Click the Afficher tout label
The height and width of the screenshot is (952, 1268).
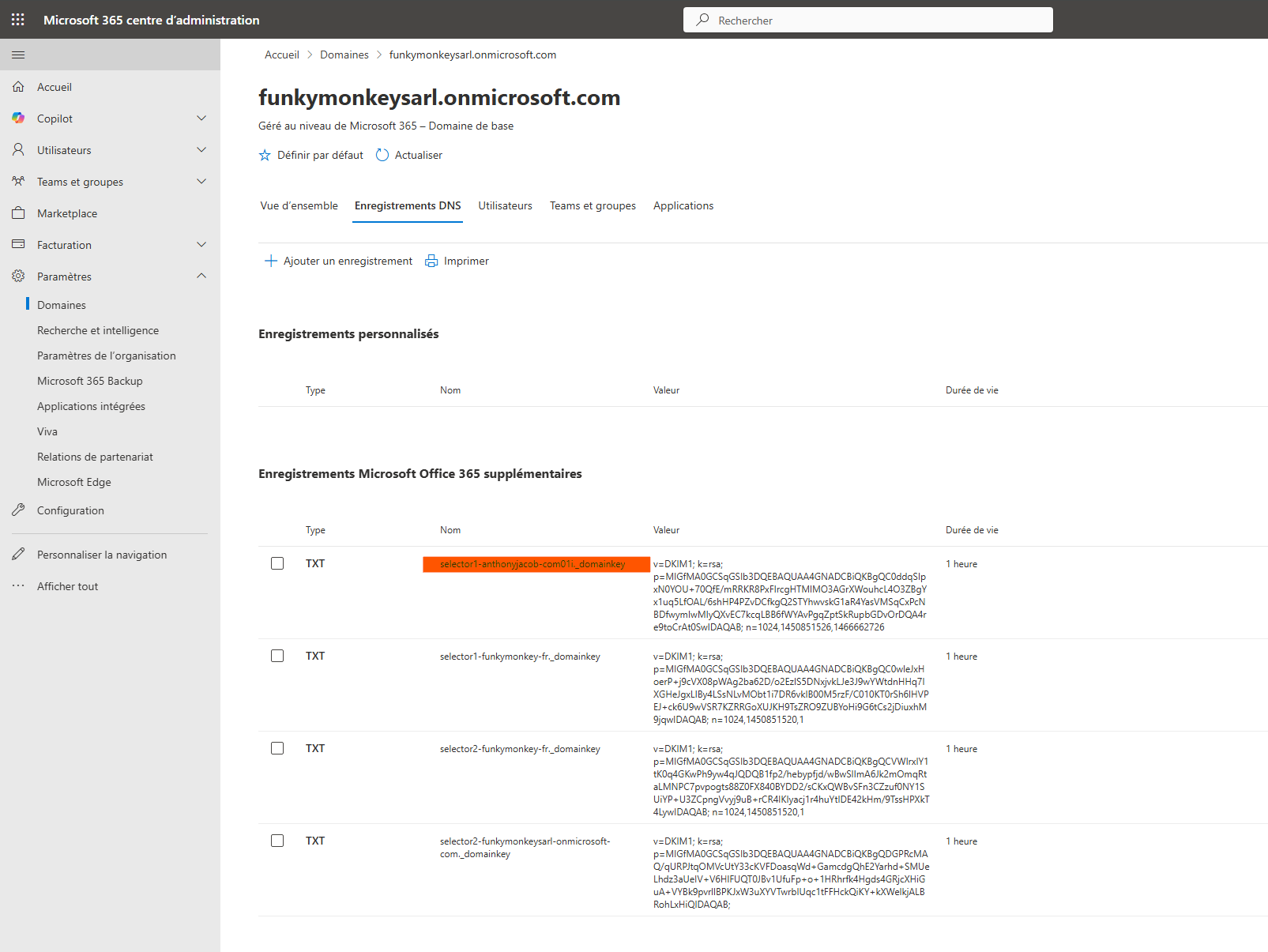(68, 586)
